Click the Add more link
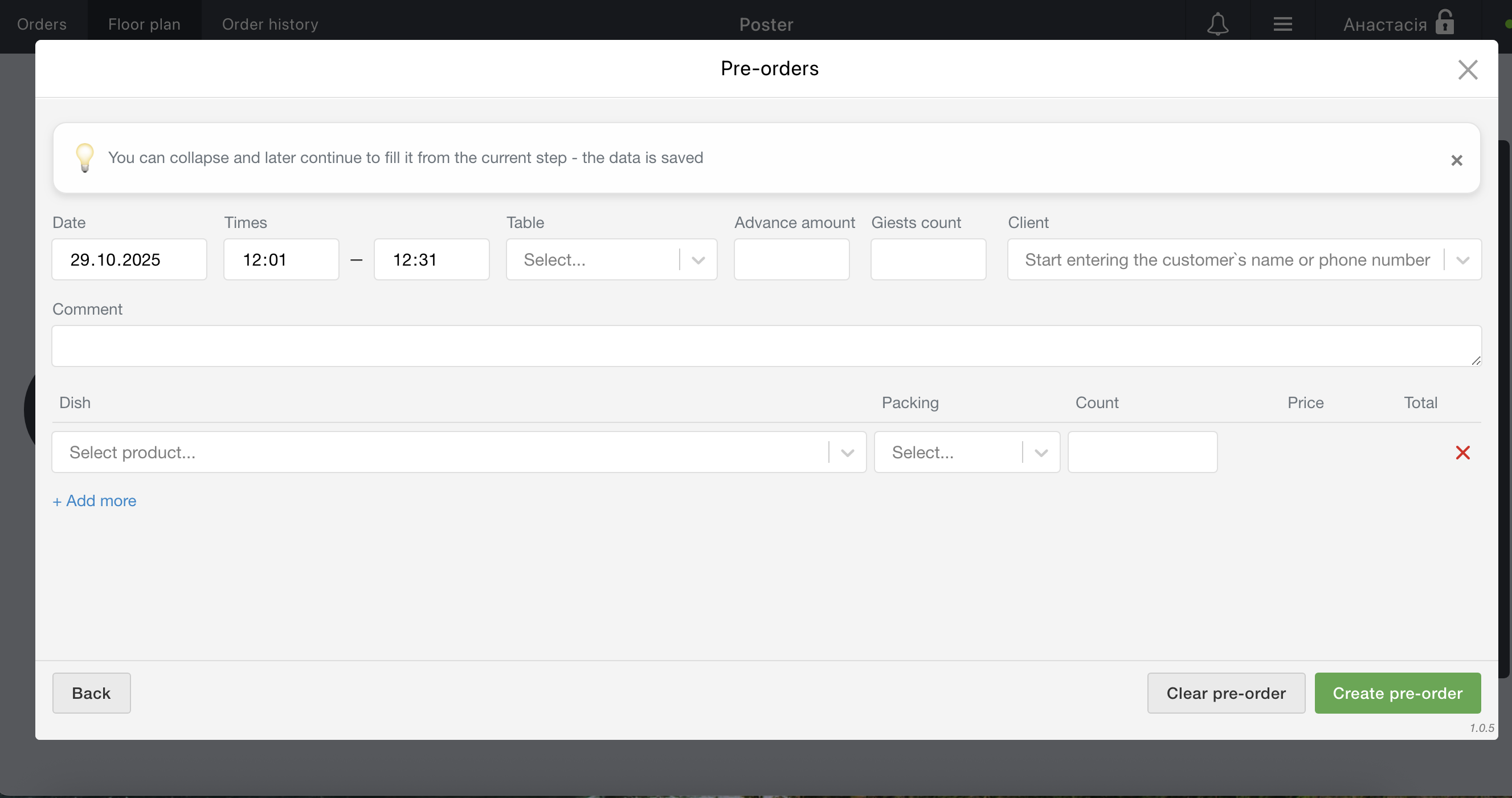The height and width of the screenshot is (798, 1512). tap(95, 500)
